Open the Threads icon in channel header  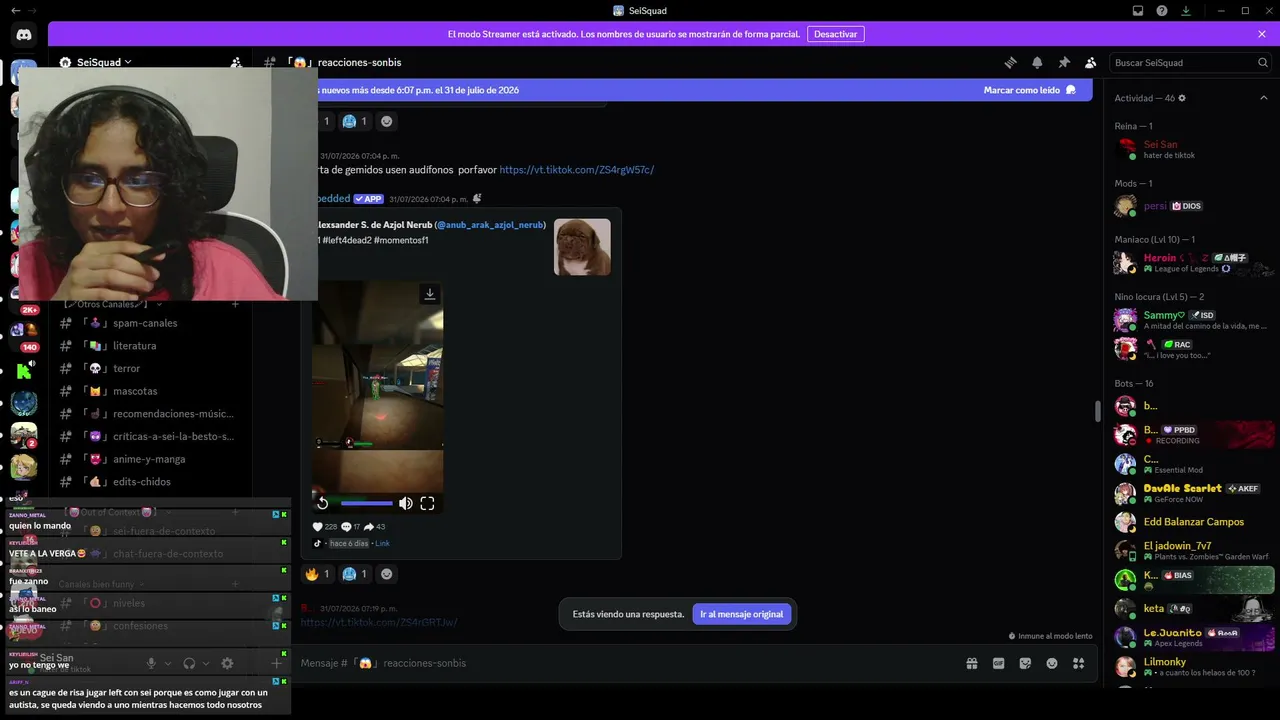point(1010,62)
